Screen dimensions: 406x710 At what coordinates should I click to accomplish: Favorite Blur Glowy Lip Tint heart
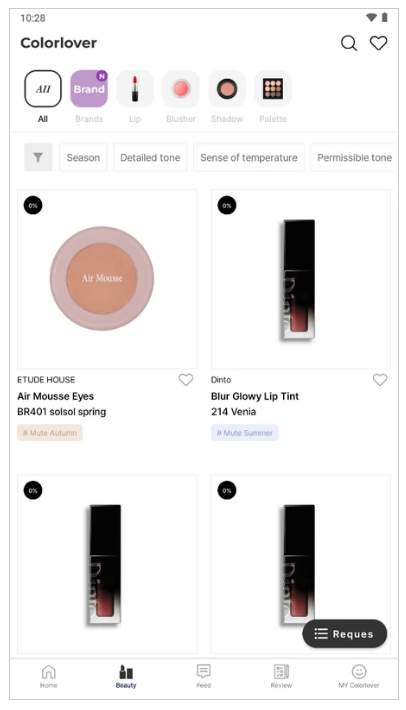(380, 380)
